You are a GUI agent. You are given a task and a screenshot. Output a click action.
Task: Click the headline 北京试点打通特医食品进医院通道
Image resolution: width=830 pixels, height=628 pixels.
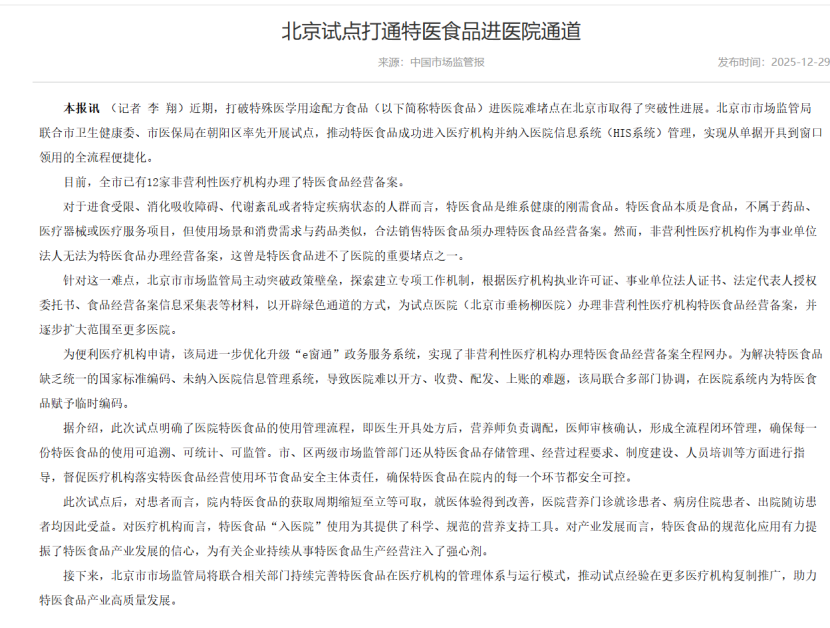coord(431,31)
